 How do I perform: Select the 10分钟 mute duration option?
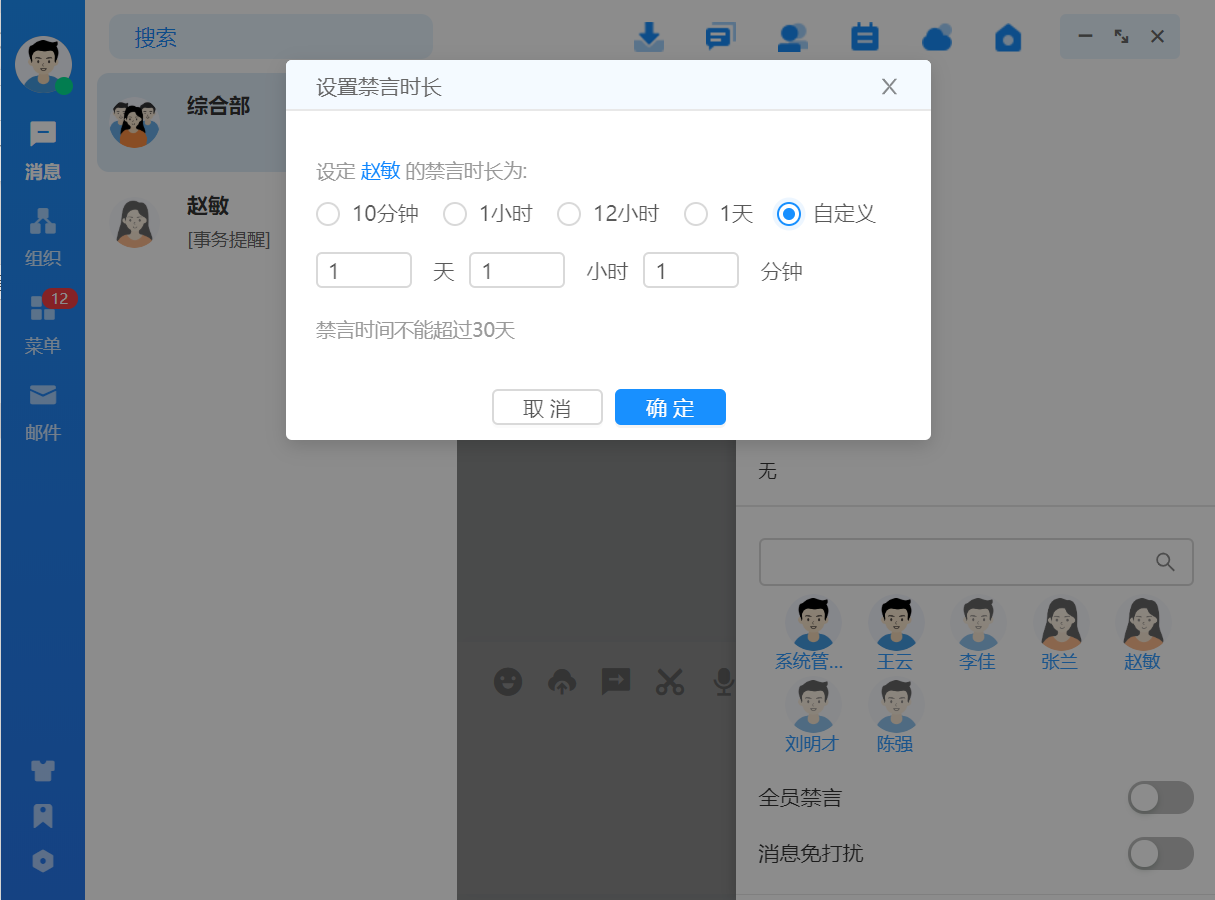(328, 214)
